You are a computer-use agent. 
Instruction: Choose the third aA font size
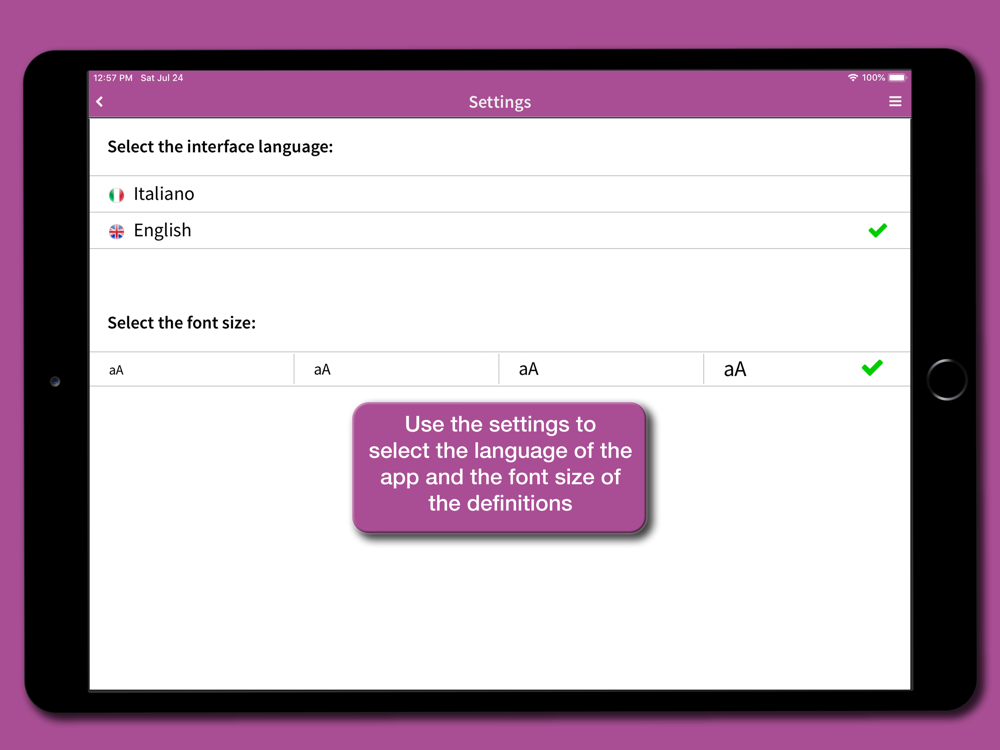point(601,369)
